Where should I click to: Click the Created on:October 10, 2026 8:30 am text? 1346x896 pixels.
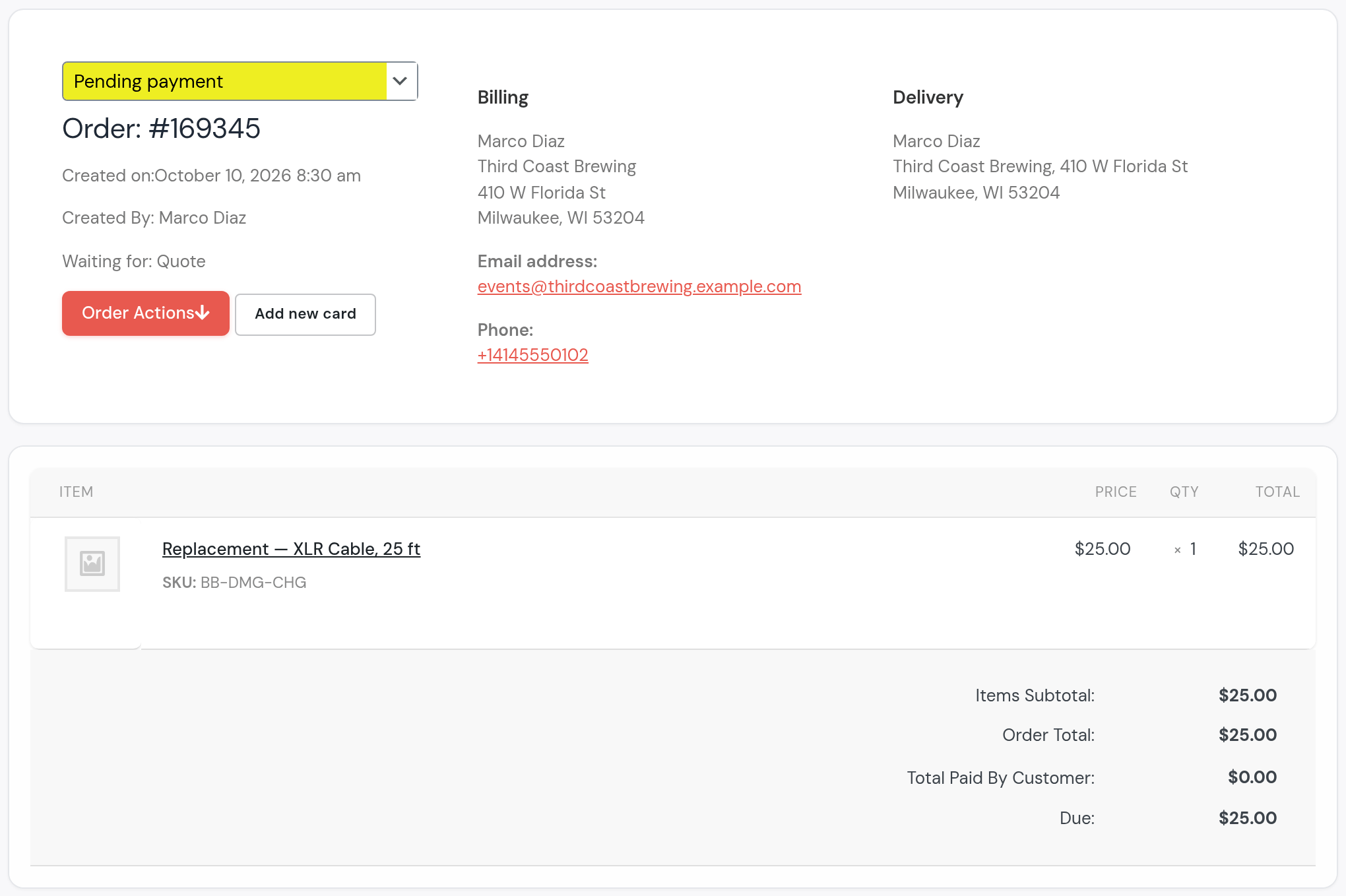click(x=211, y=176)
